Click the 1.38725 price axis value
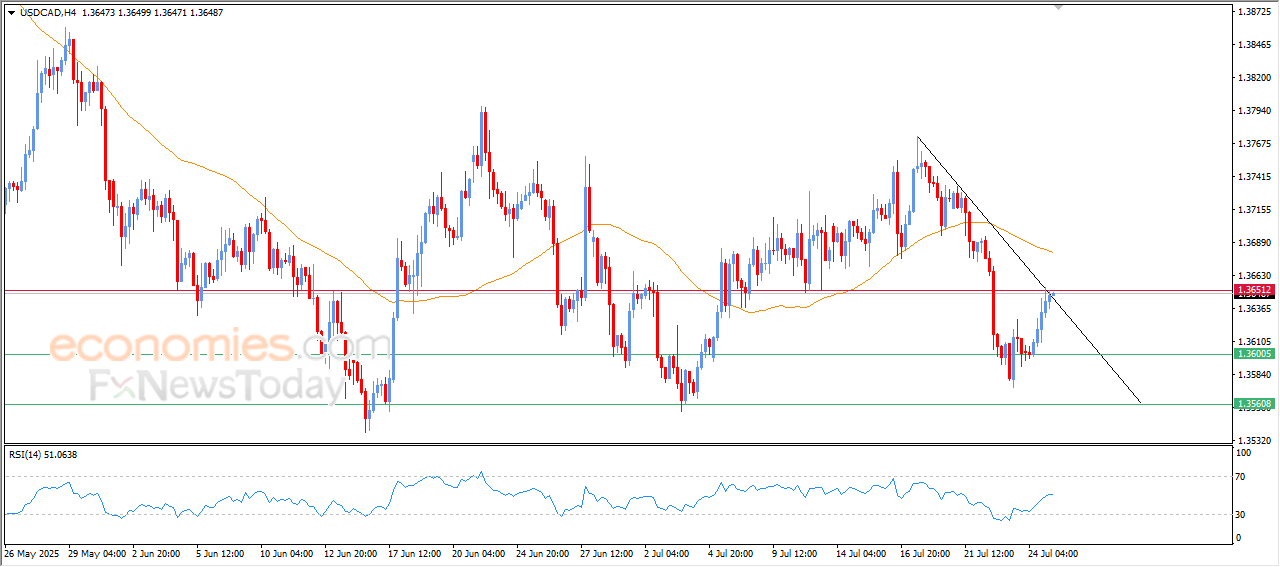The image size is (1280, 567). pos(1254,12)
